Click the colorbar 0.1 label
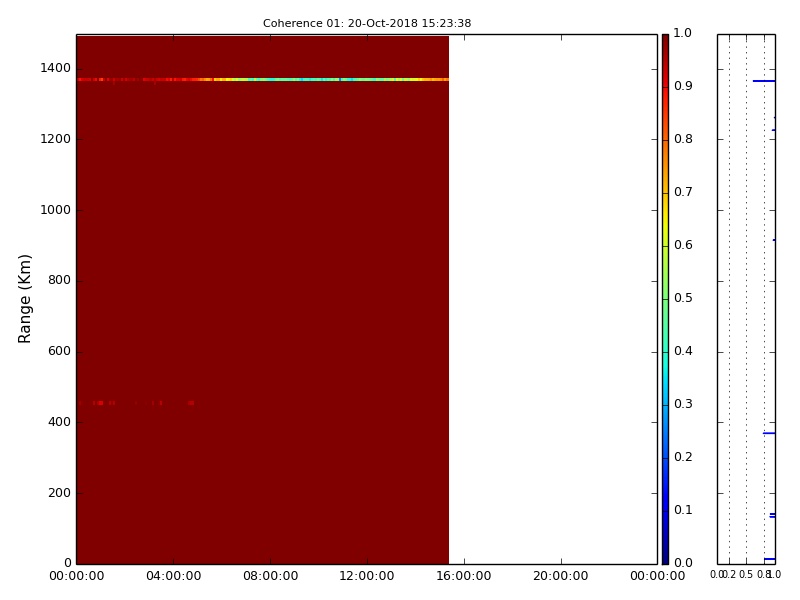Screen dimensions: 800x600 pyautogui.click(x=683, y=510)
